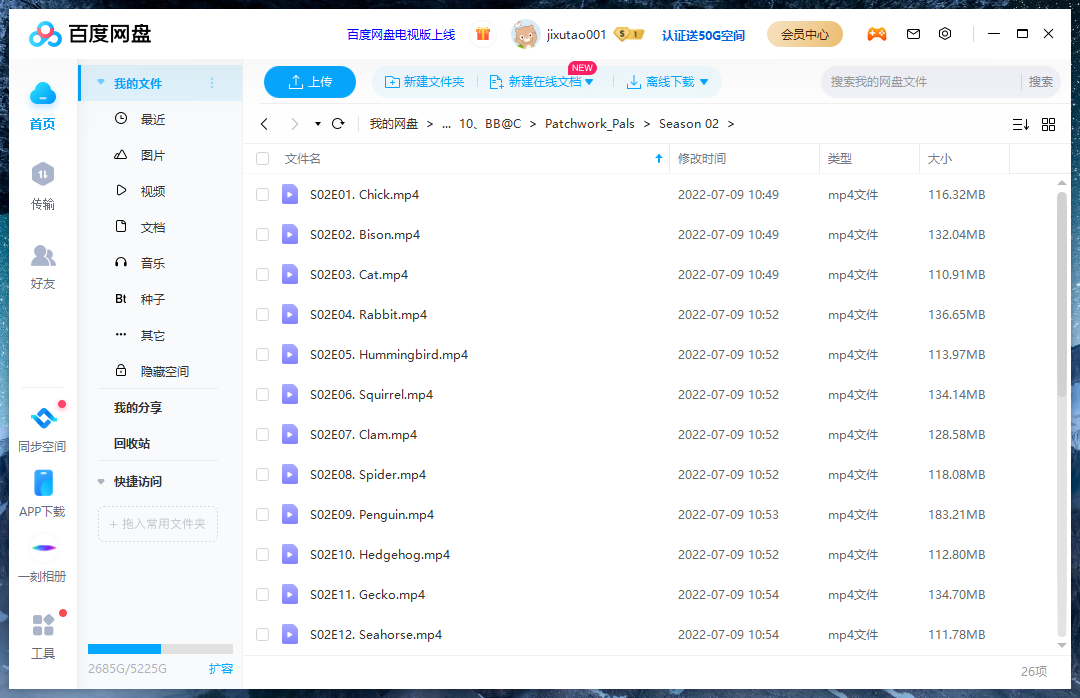Go back with the left arrow

pos(264,124)
